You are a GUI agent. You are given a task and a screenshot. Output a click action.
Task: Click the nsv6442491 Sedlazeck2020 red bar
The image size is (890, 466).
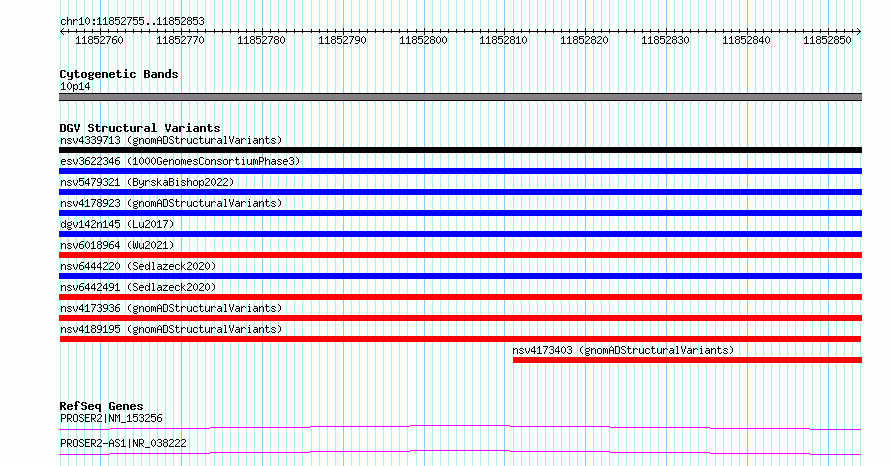(x=460, y=297)
